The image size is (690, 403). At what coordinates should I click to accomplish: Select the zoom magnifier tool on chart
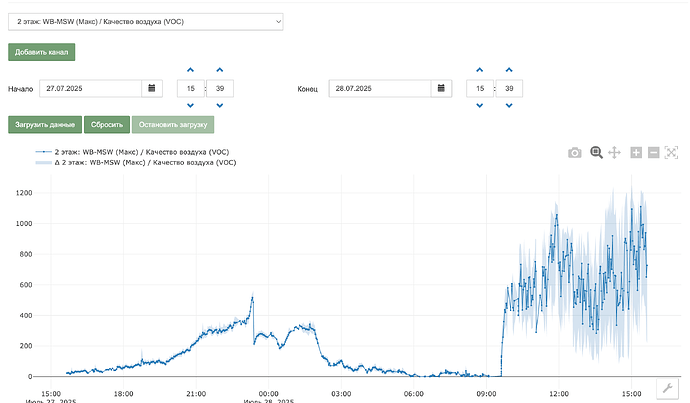[x=596, y=153]
